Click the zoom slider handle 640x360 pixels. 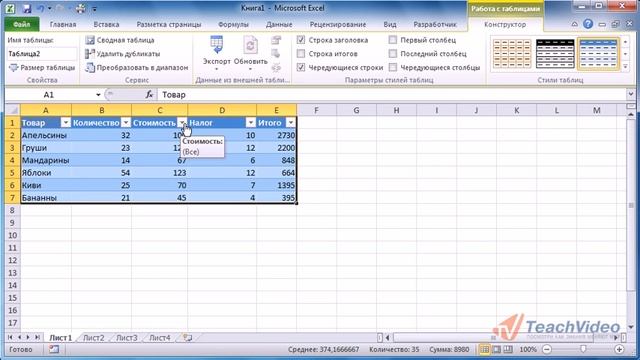[583, 349]
